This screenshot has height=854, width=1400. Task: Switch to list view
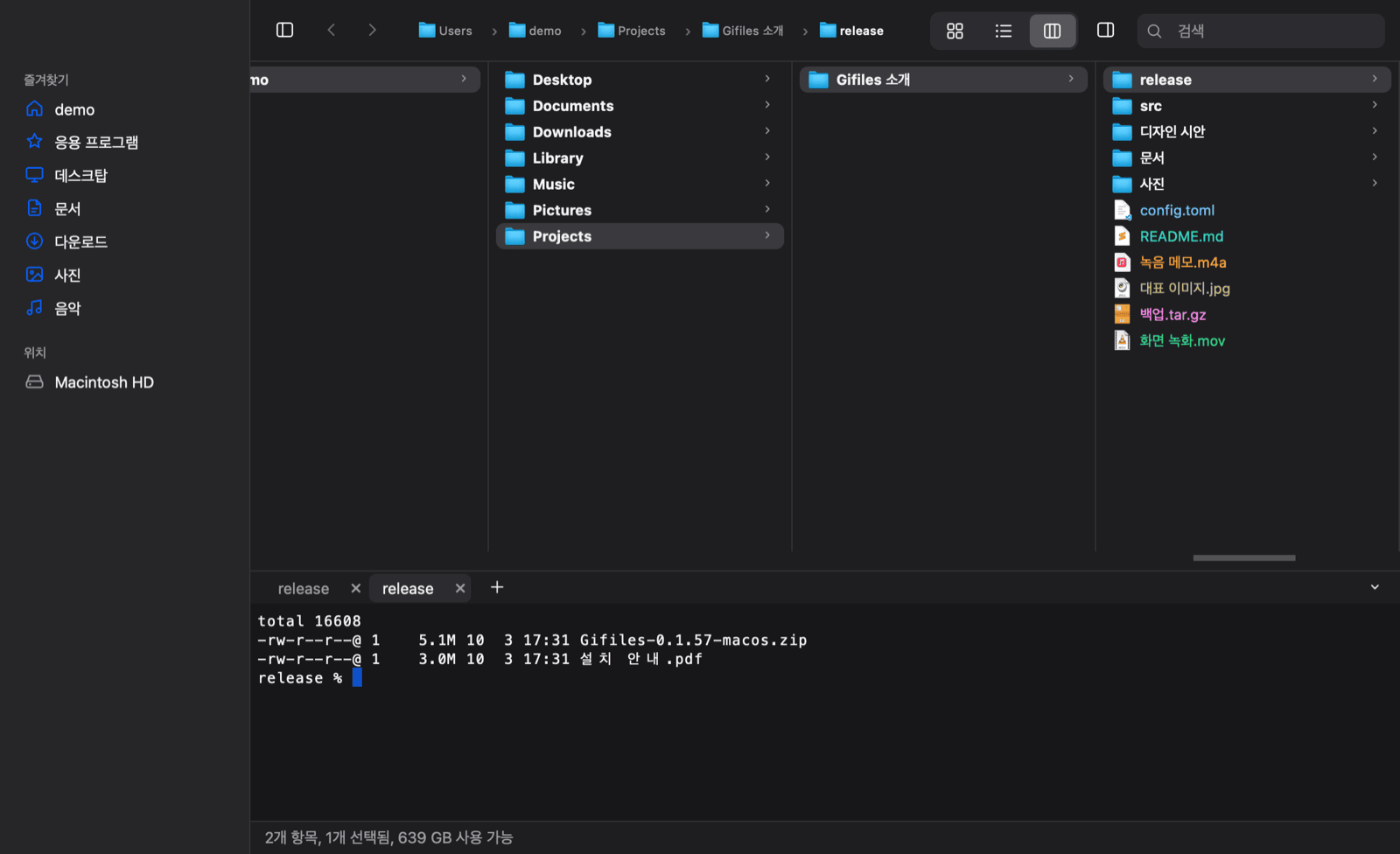pyautogui.click(x=1003, y=31)
